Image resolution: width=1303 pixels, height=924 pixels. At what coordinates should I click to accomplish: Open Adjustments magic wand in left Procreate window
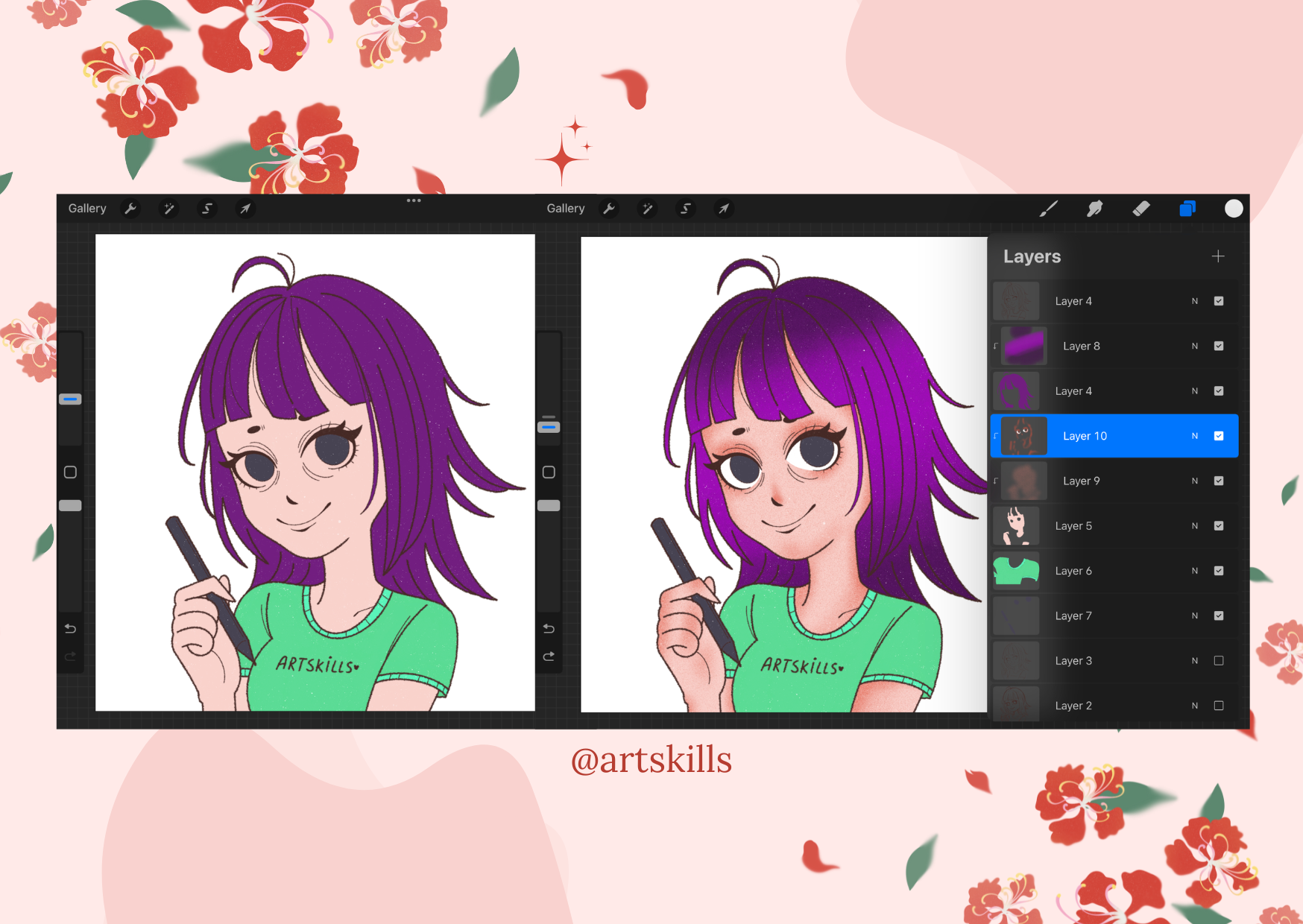[x=169, y=209]
